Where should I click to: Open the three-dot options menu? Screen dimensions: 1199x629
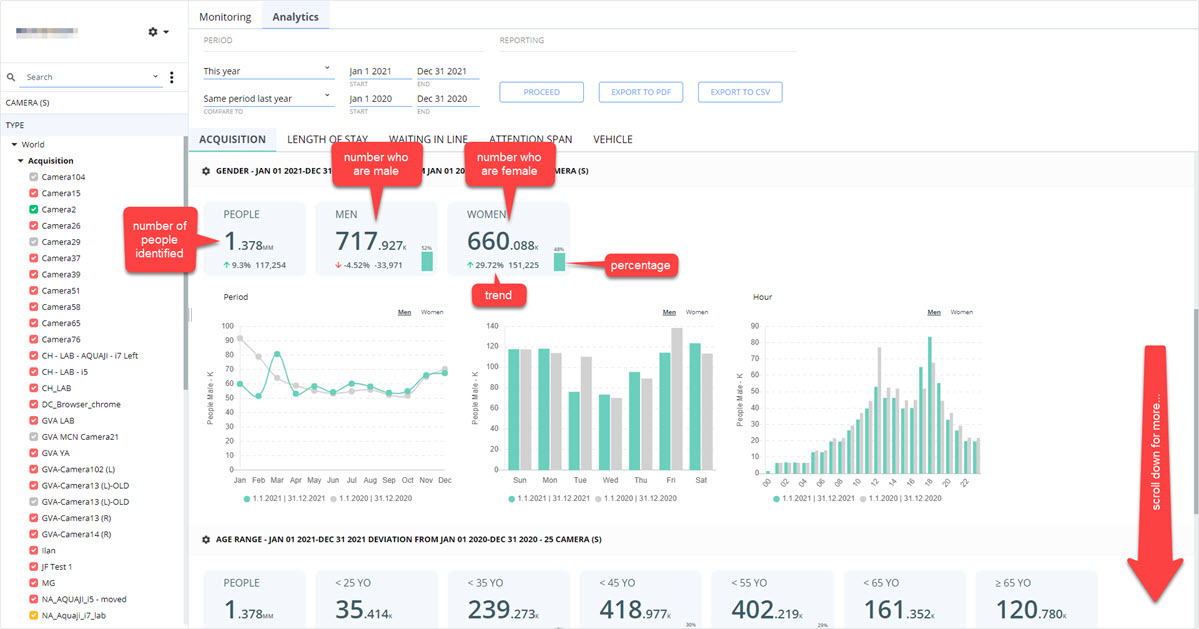(x=171, y=77)
